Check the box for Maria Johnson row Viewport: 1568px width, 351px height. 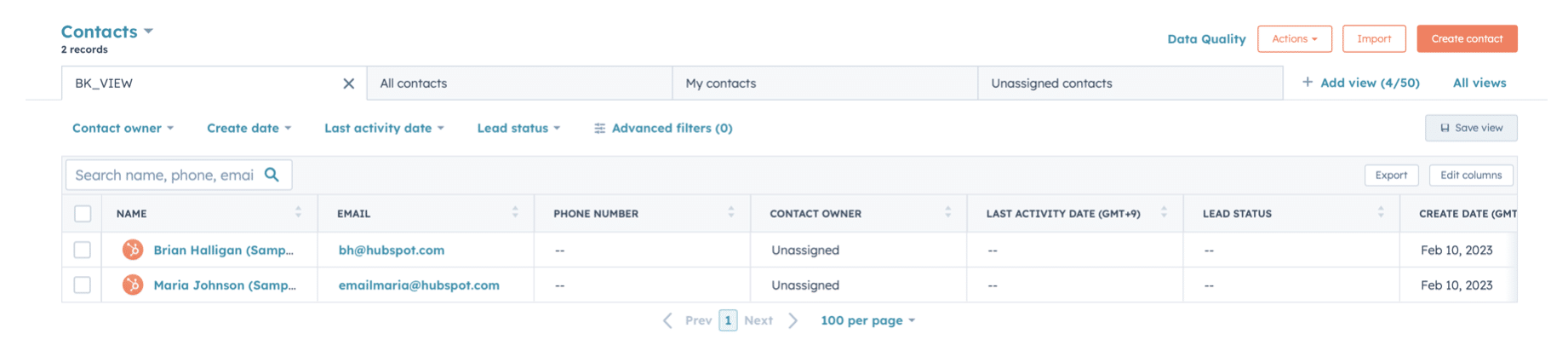coord(83,285)
